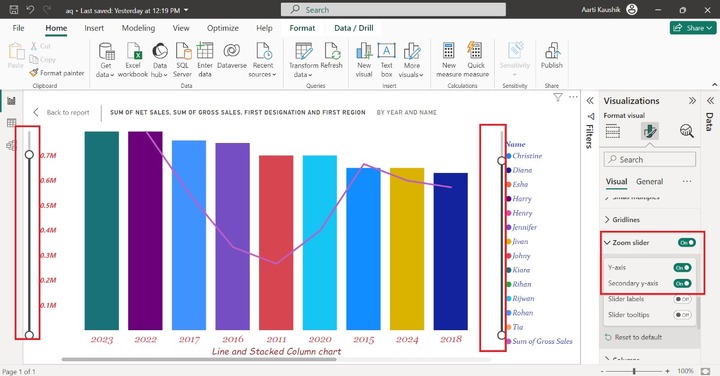Insert a Text box
Viewport: 720px width, 376px height.
[387, 60]
